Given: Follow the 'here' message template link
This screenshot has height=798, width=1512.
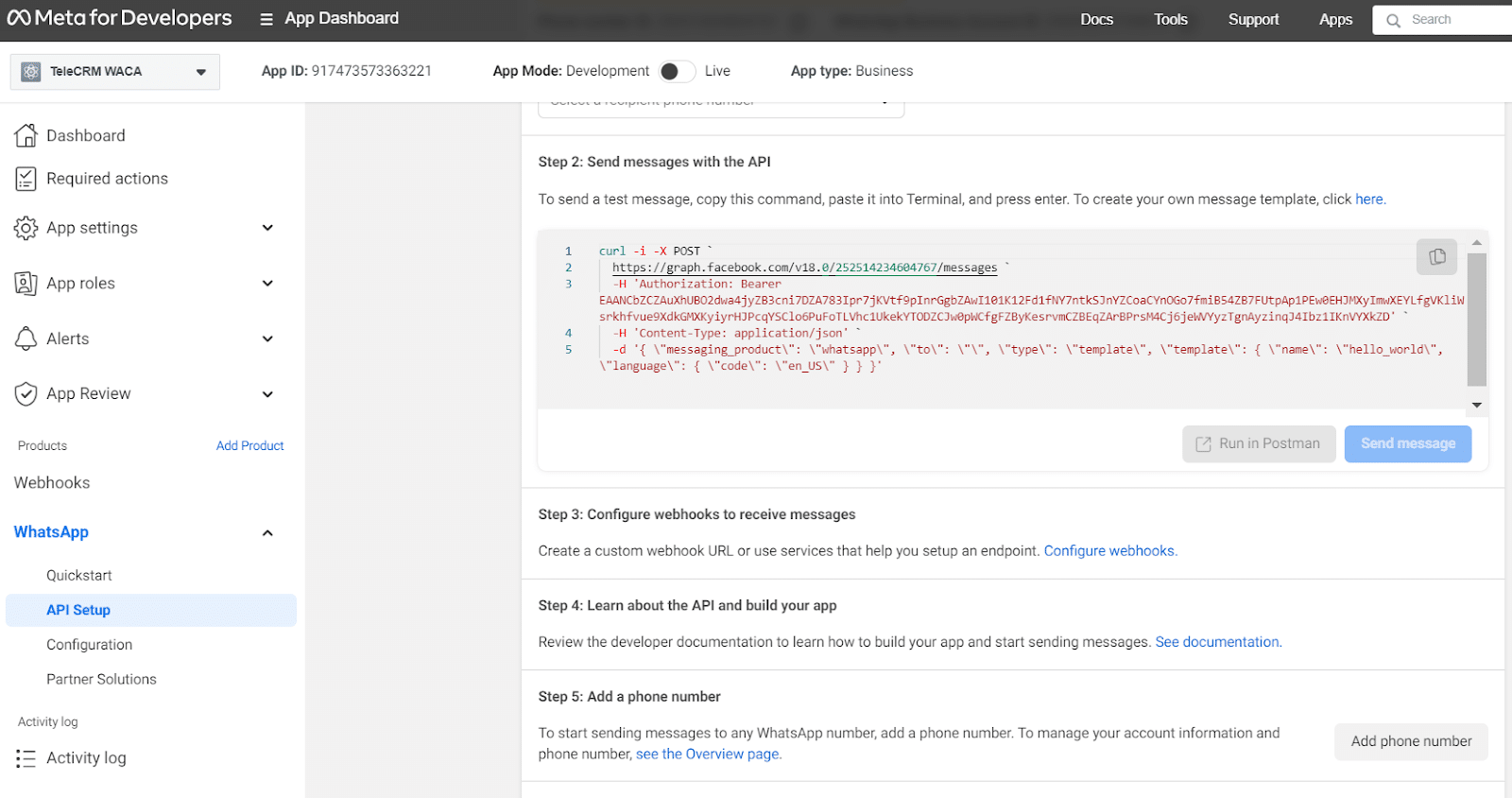Looking at the screenshot, I should point(1369,199).
